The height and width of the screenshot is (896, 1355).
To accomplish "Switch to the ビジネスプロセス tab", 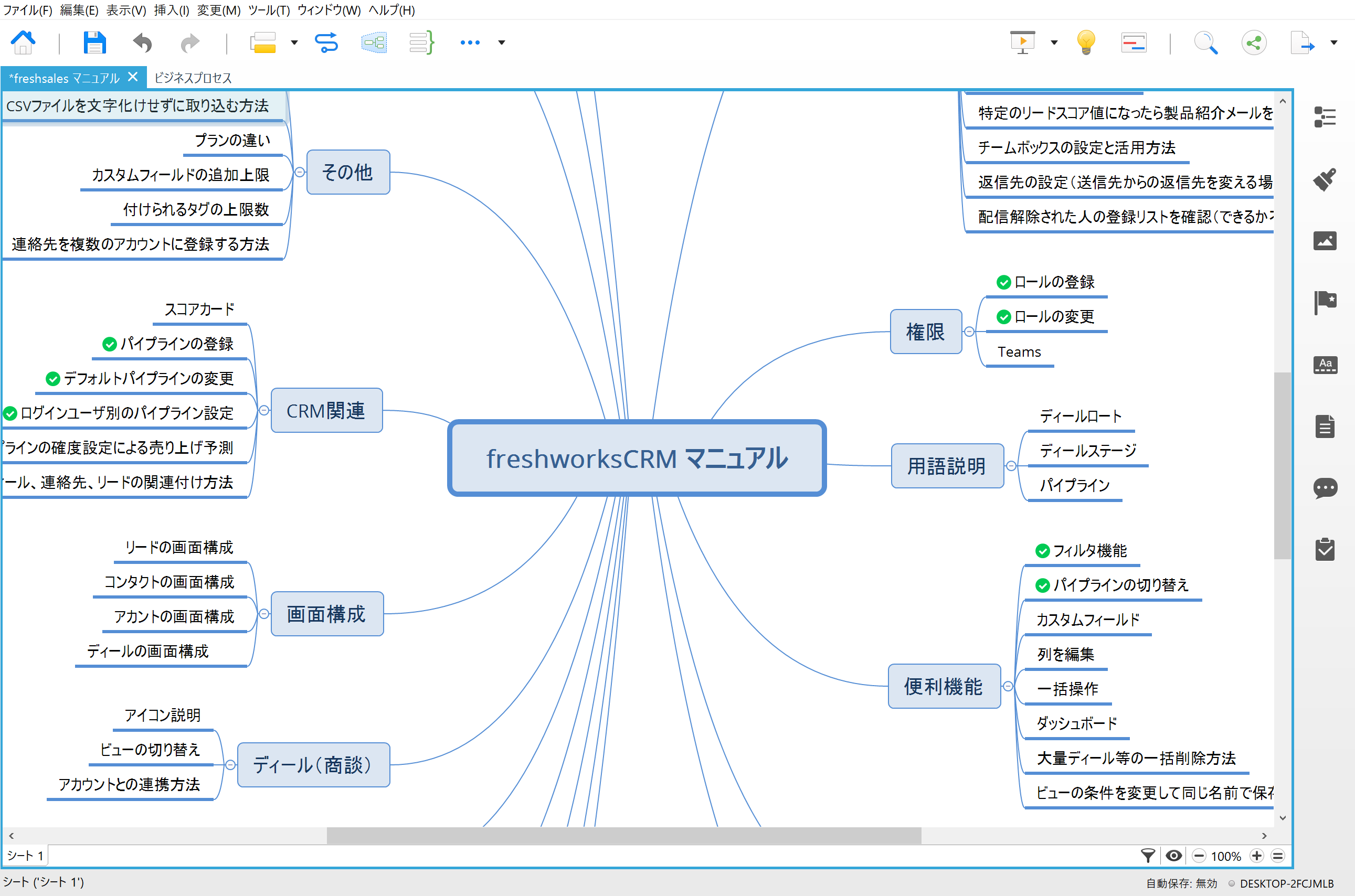I will tap(193, 78).
